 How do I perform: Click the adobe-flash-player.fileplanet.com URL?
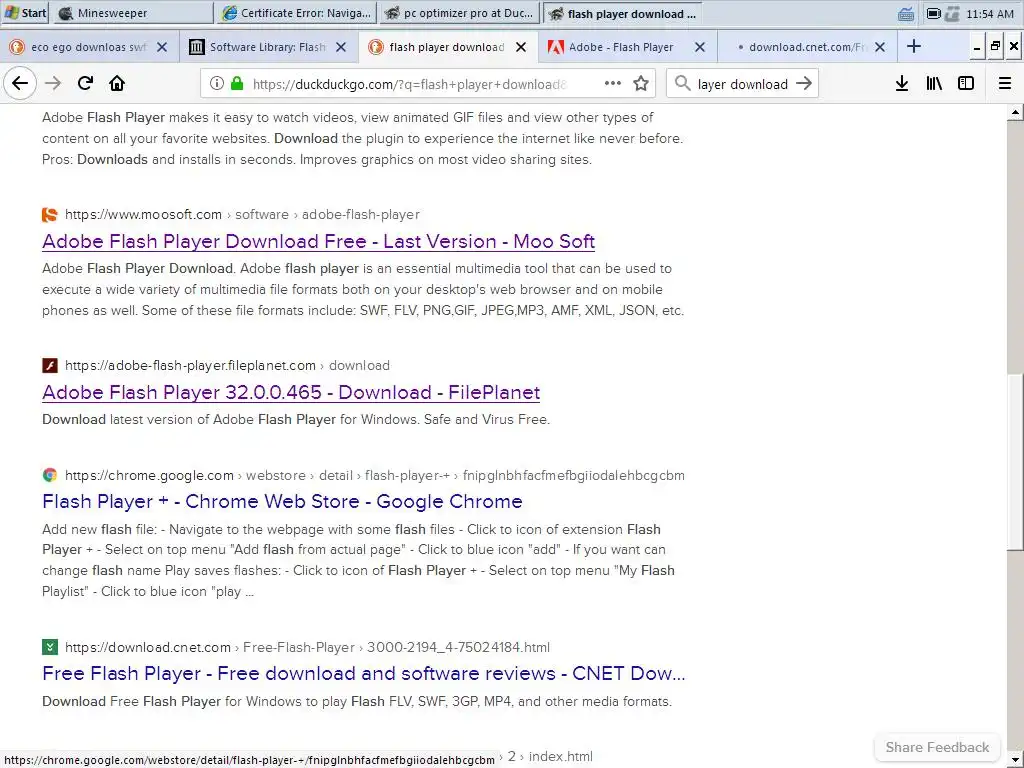click(227, 365)
